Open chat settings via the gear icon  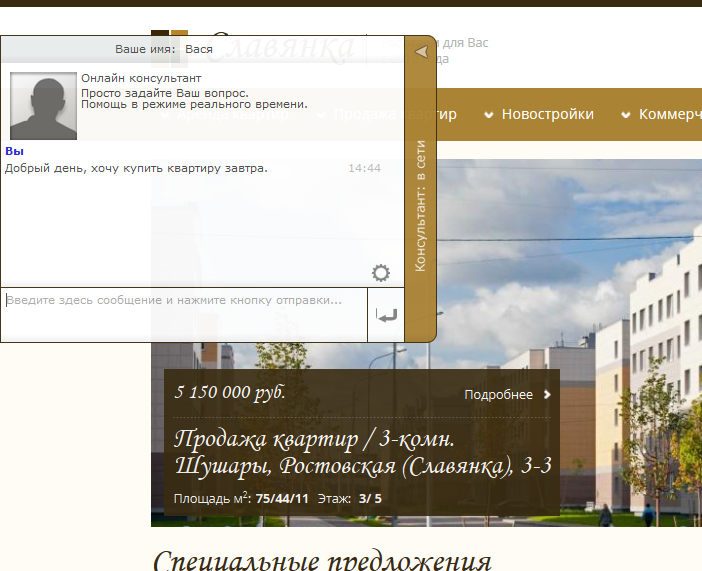(x=381, y=273)
